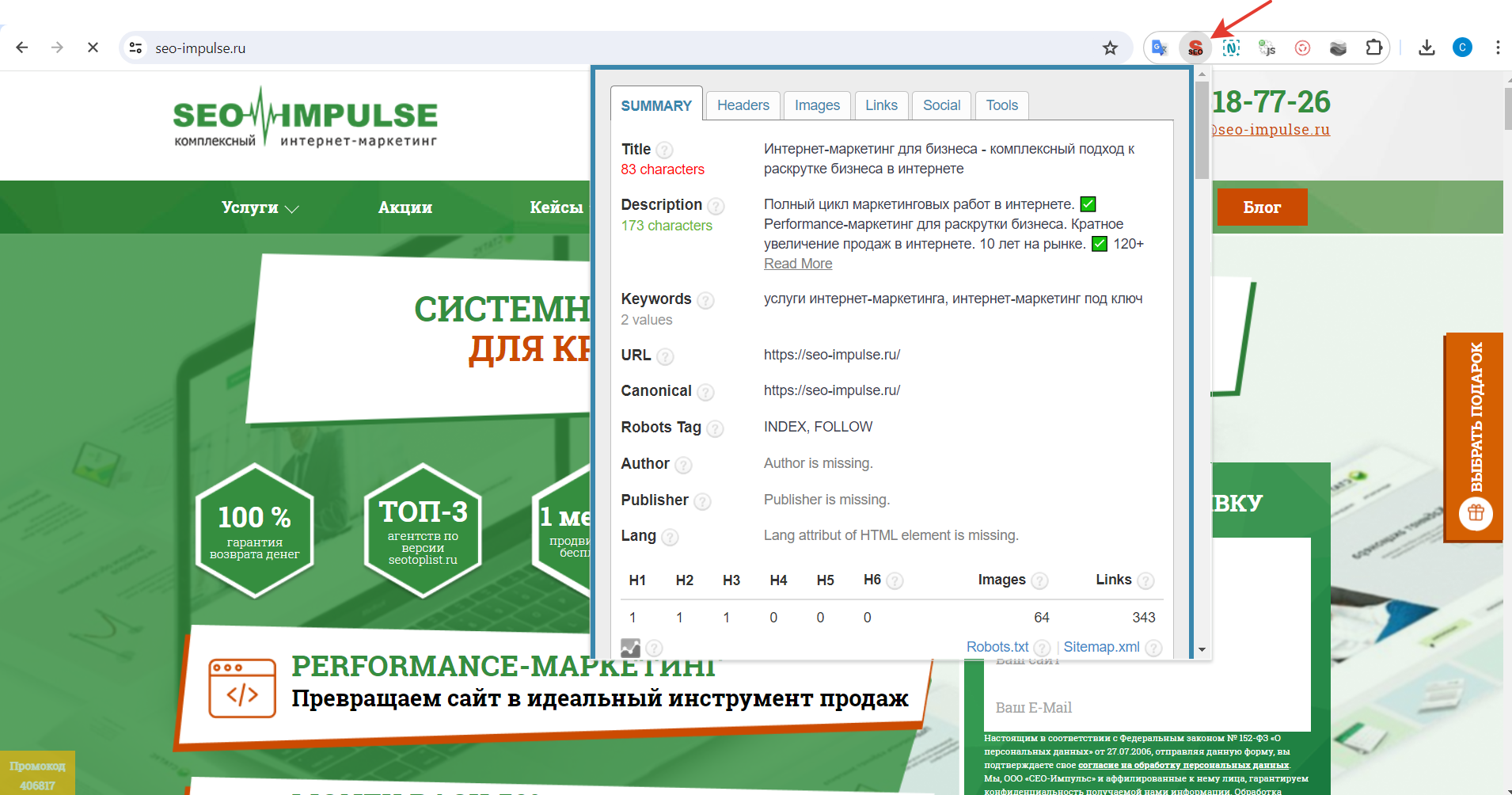Click the help icon next to Links count
Screen dimensions: 1512x795
(1145, 581)
